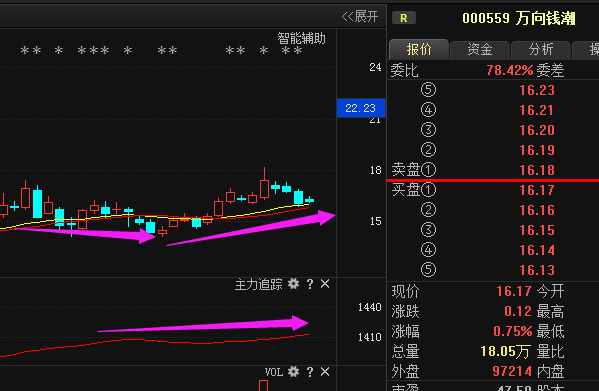Click the 内盘 label

click(550, 371)
